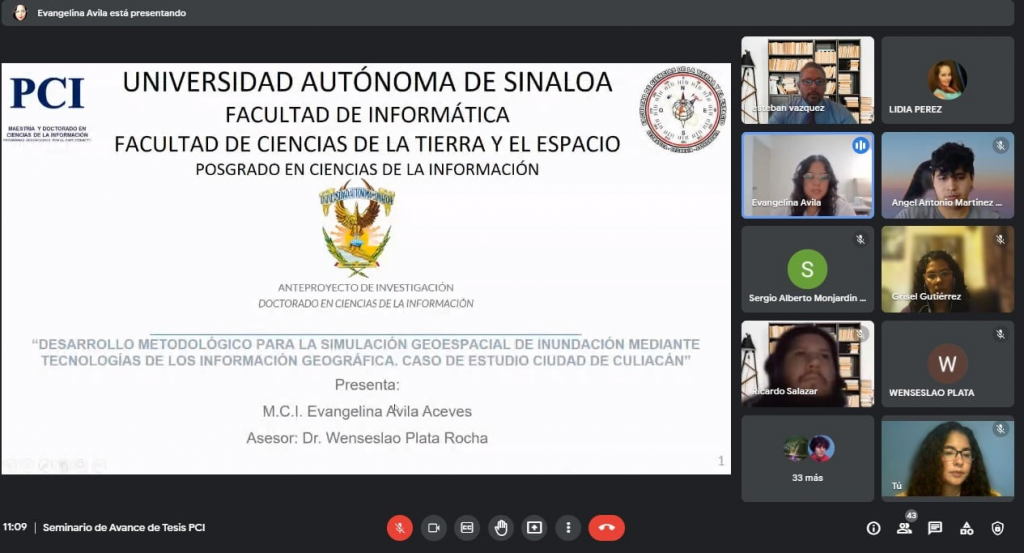Click the present now screen-share icon
The image size is (1024, 553).
[x=534, y=528]
